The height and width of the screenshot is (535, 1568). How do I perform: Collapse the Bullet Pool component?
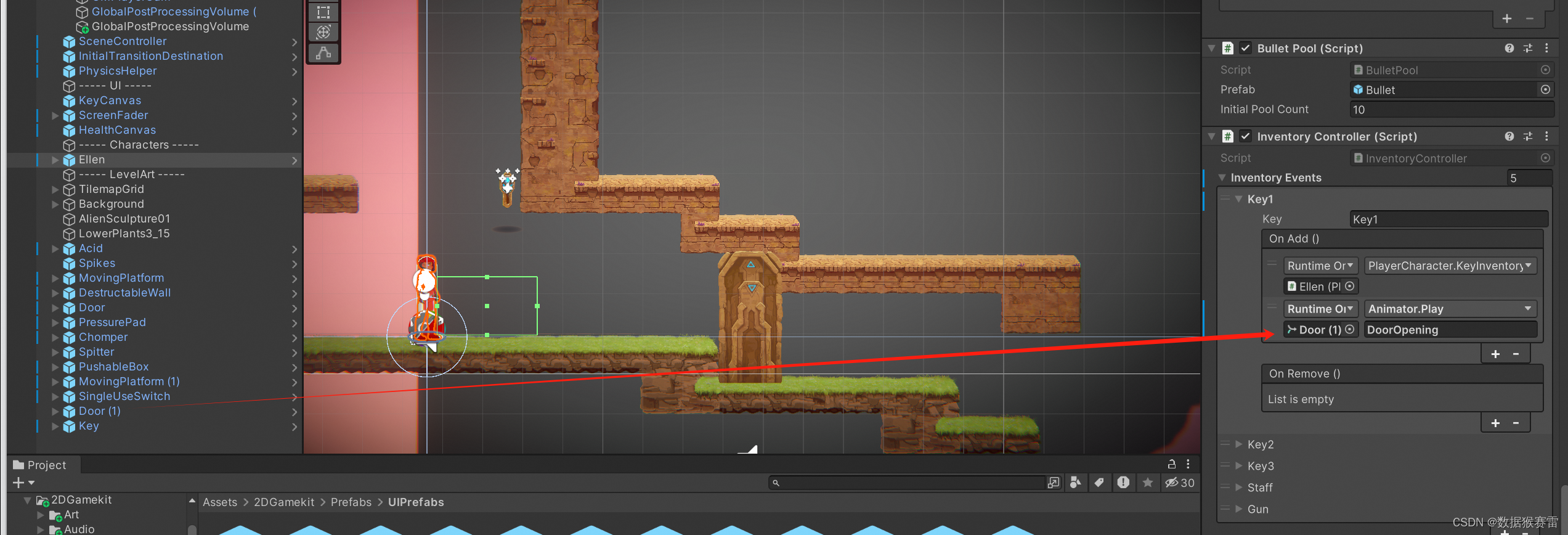click(x=1211, y=48)
